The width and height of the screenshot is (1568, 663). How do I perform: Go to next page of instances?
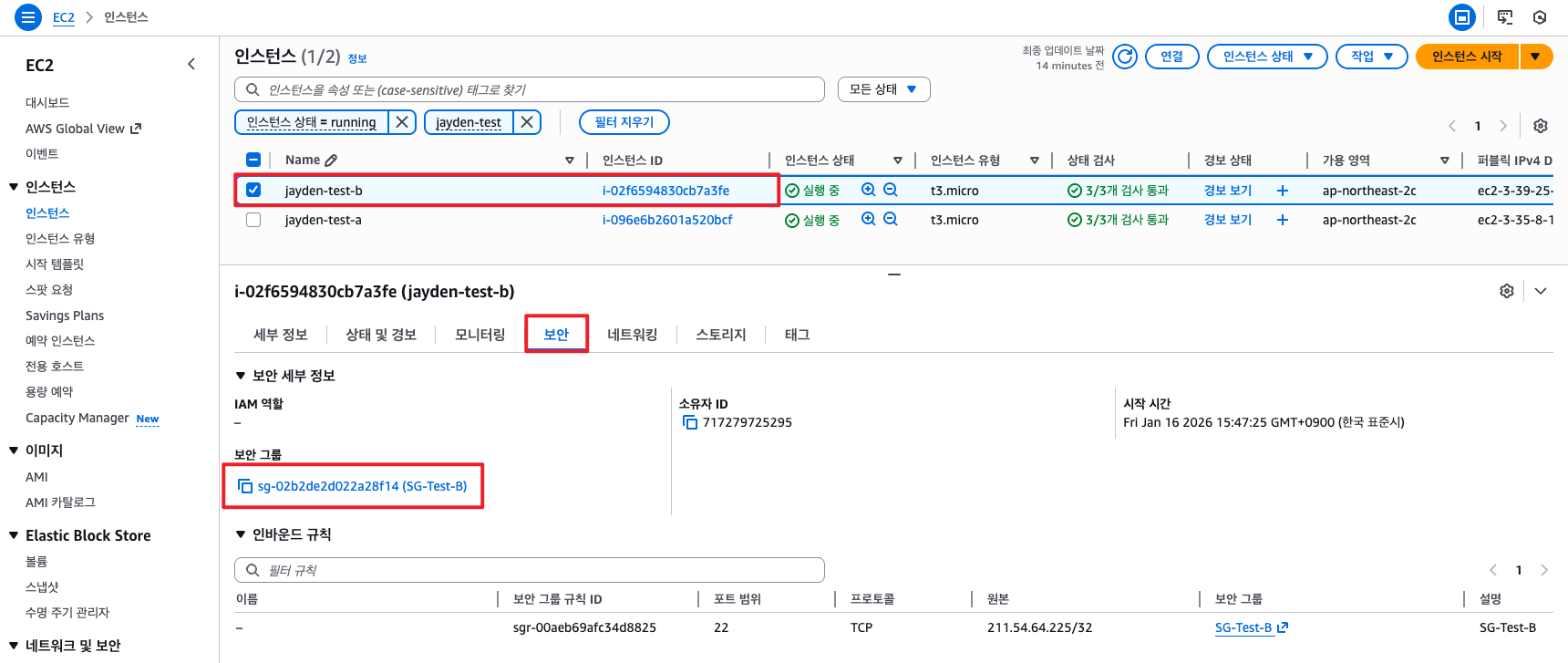coord(1503,126)
